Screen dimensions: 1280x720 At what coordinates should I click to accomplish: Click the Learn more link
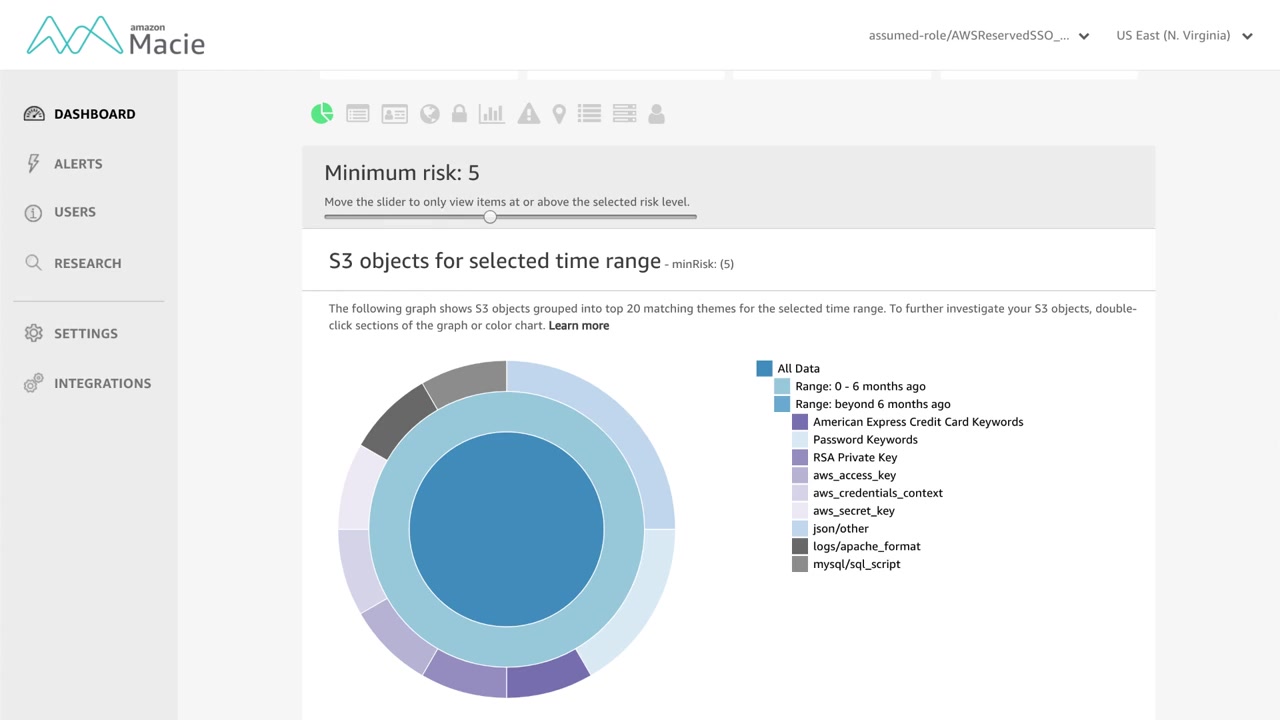pyautogui.click(x=578, y=326)
